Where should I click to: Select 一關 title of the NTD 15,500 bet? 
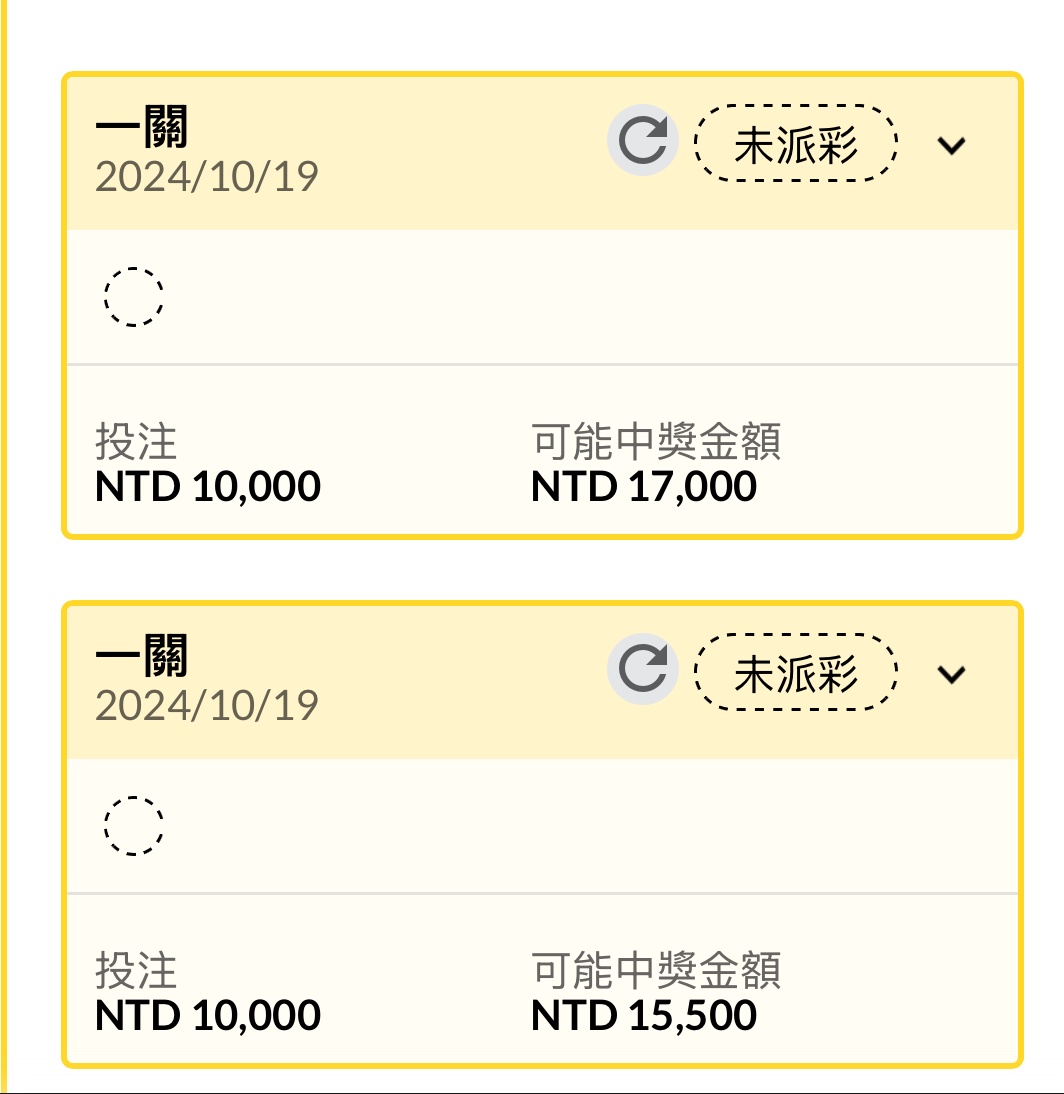point(142,658)
